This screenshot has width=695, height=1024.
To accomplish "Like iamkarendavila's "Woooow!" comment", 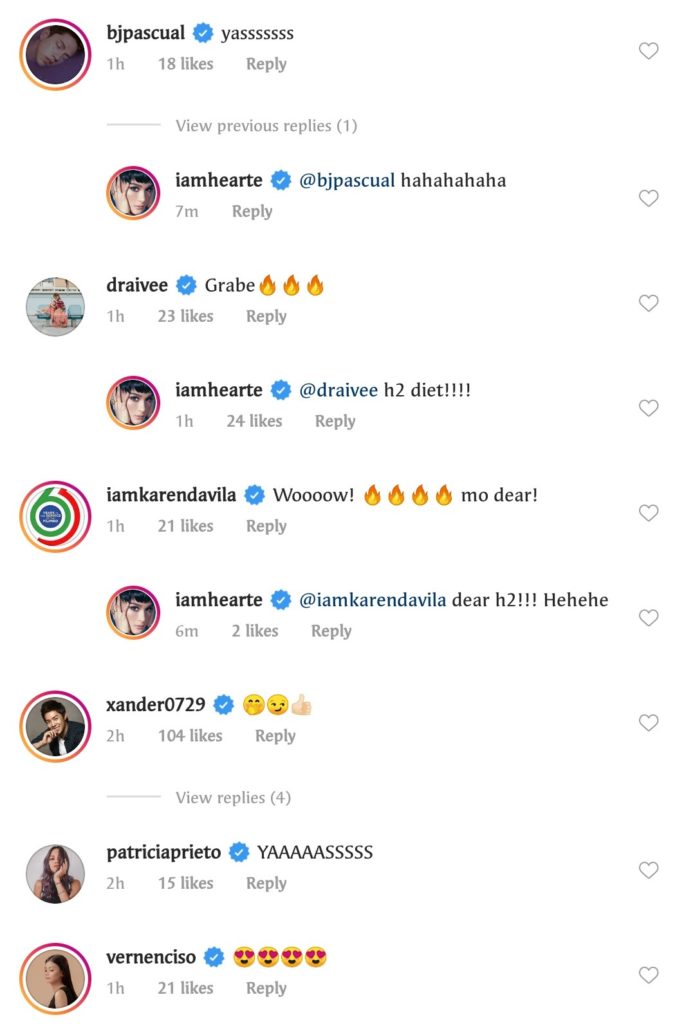I will (x=649, y=513).
